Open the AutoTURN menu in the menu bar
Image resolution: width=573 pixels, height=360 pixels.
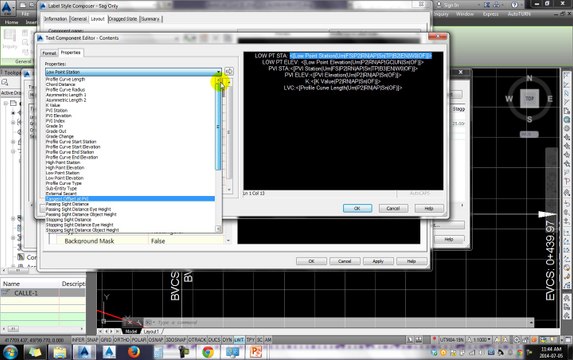(x=519, y=14)
